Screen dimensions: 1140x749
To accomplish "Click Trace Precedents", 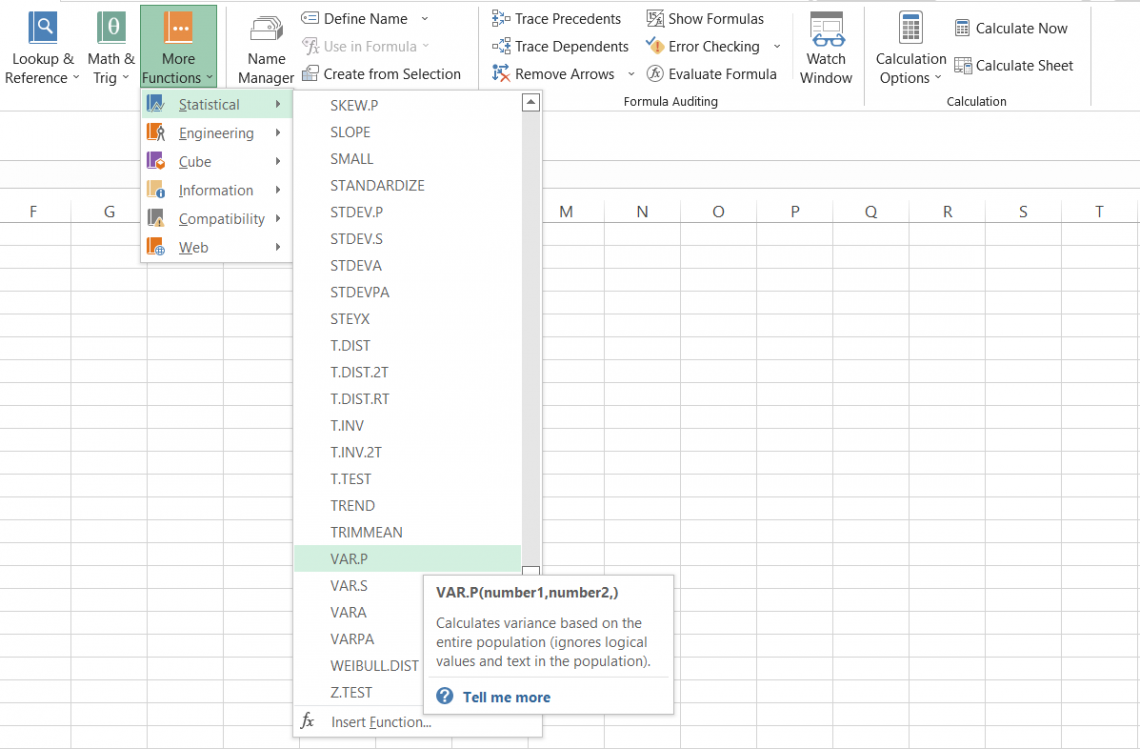I will coord(556,18).
